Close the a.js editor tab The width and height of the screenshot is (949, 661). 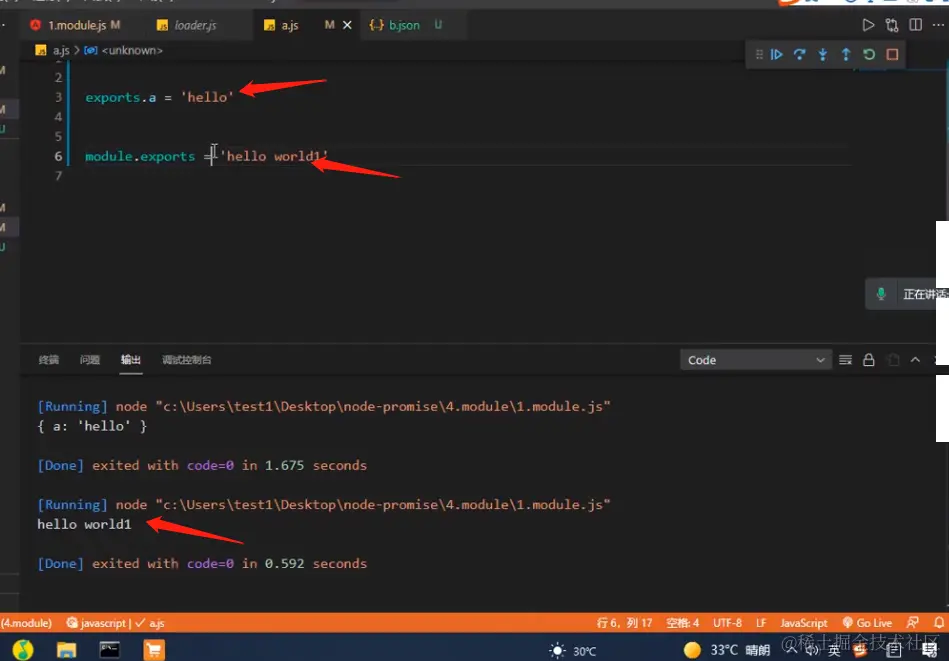tap(347, 25)
